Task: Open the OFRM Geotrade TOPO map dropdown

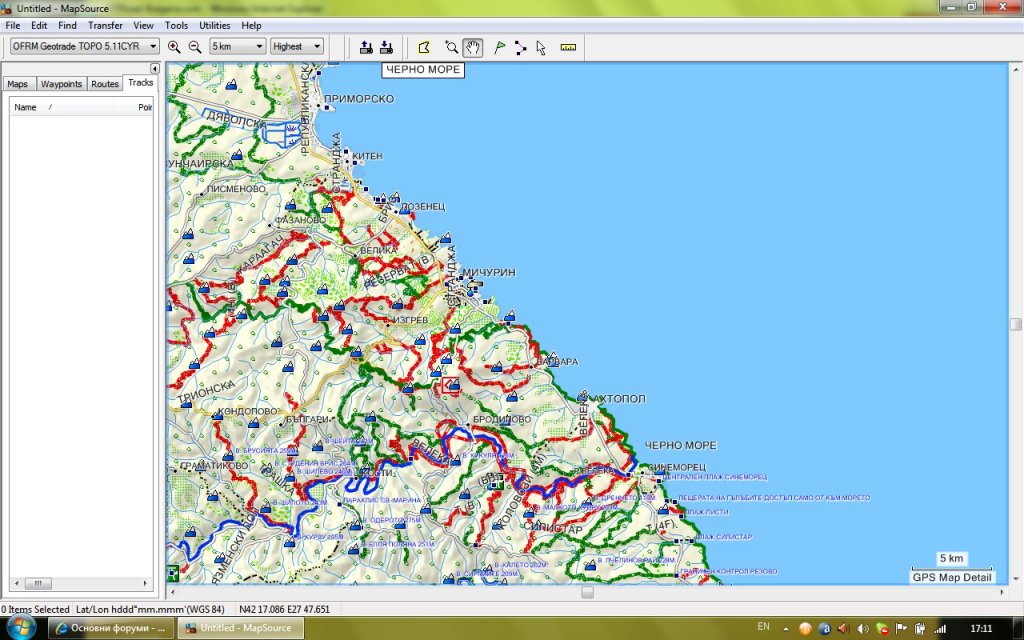Action: point(84,46)
